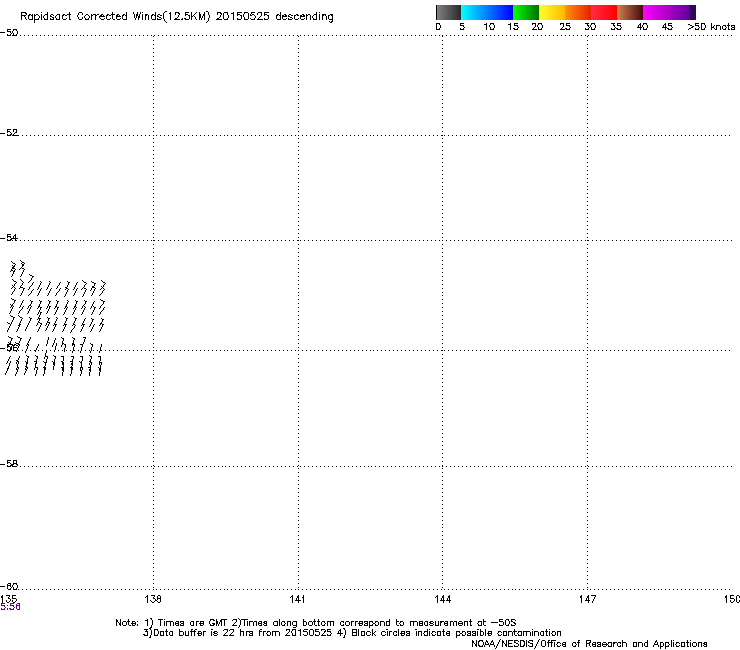Click the word 'descending' in the title
740x650 pixels.
tap(304, 17)
